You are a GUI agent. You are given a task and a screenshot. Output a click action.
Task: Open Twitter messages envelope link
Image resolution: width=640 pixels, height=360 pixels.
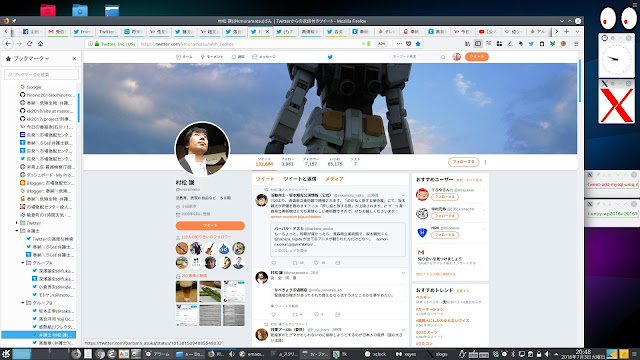click(x=264, y=57)
